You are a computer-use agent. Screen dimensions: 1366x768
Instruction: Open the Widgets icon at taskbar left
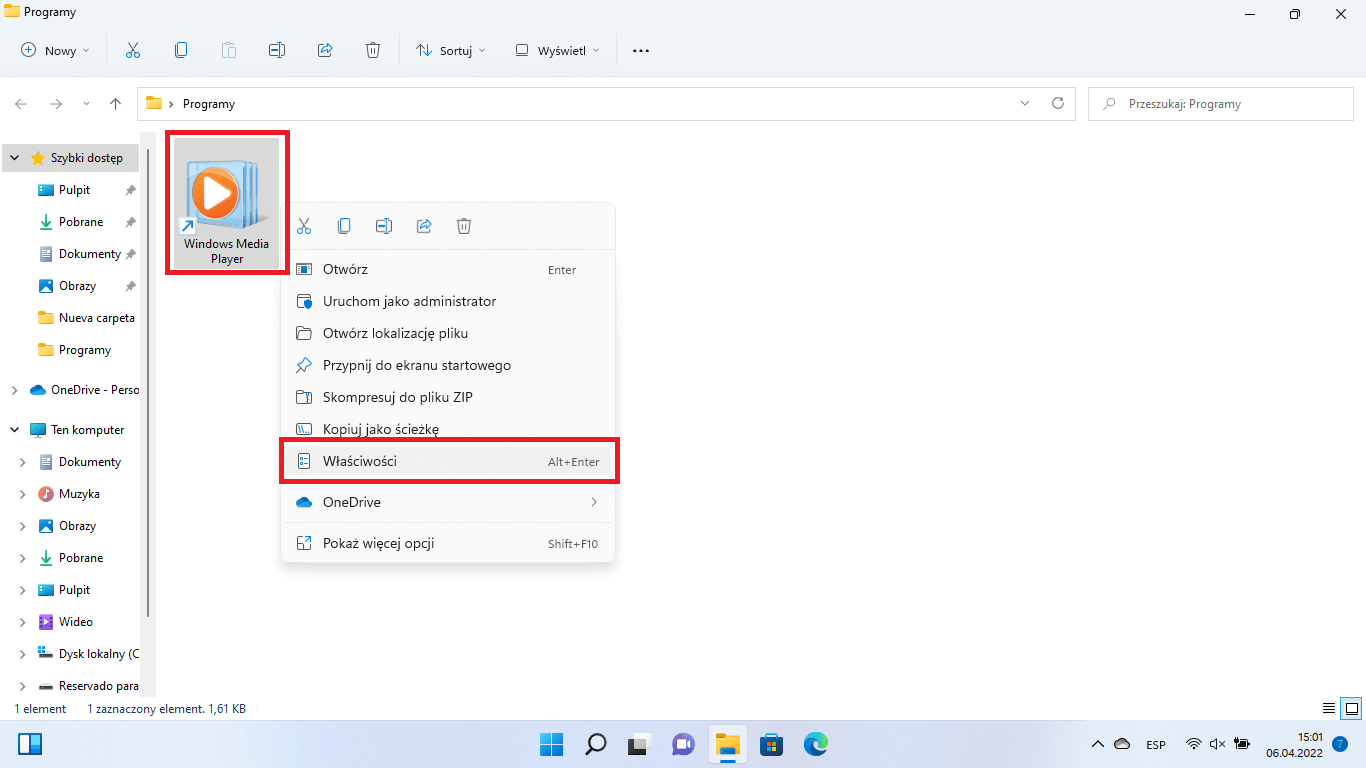(30, 744)
